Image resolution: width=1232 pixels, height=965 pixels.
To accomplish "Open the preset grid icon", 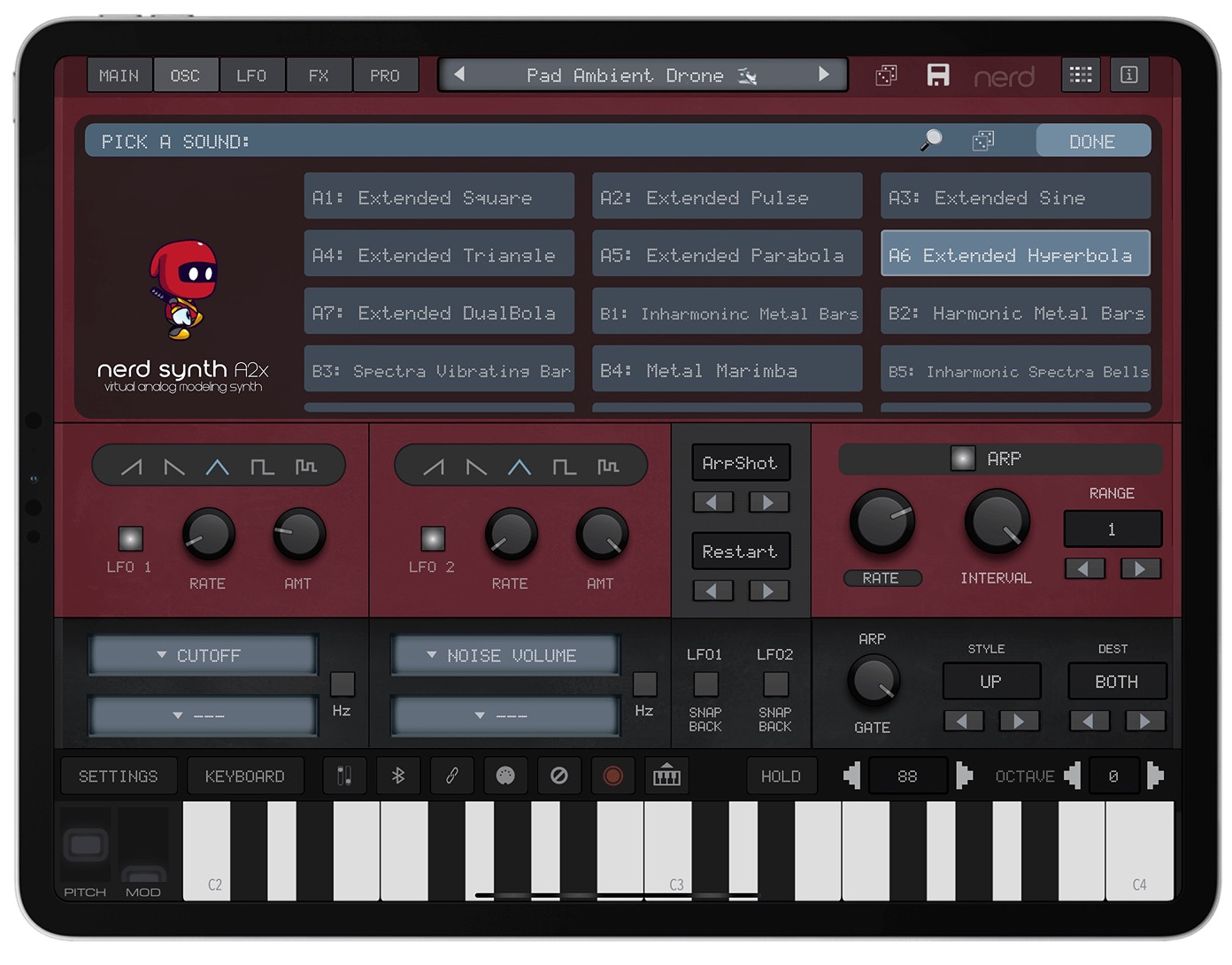I will pyautogui.click(x=1081, y=75).
